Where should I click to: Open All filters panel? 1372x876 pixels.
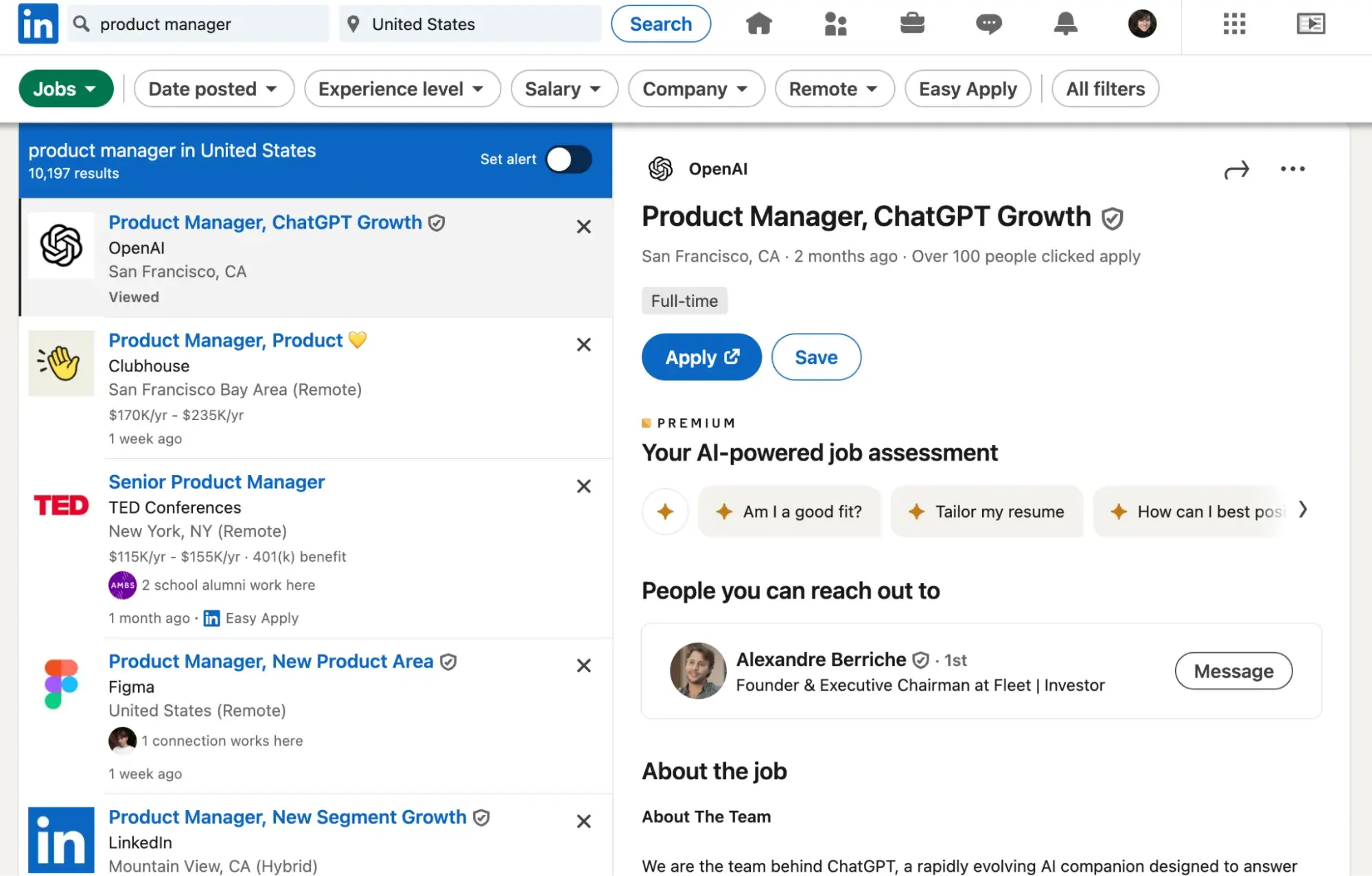[1104, 88]
